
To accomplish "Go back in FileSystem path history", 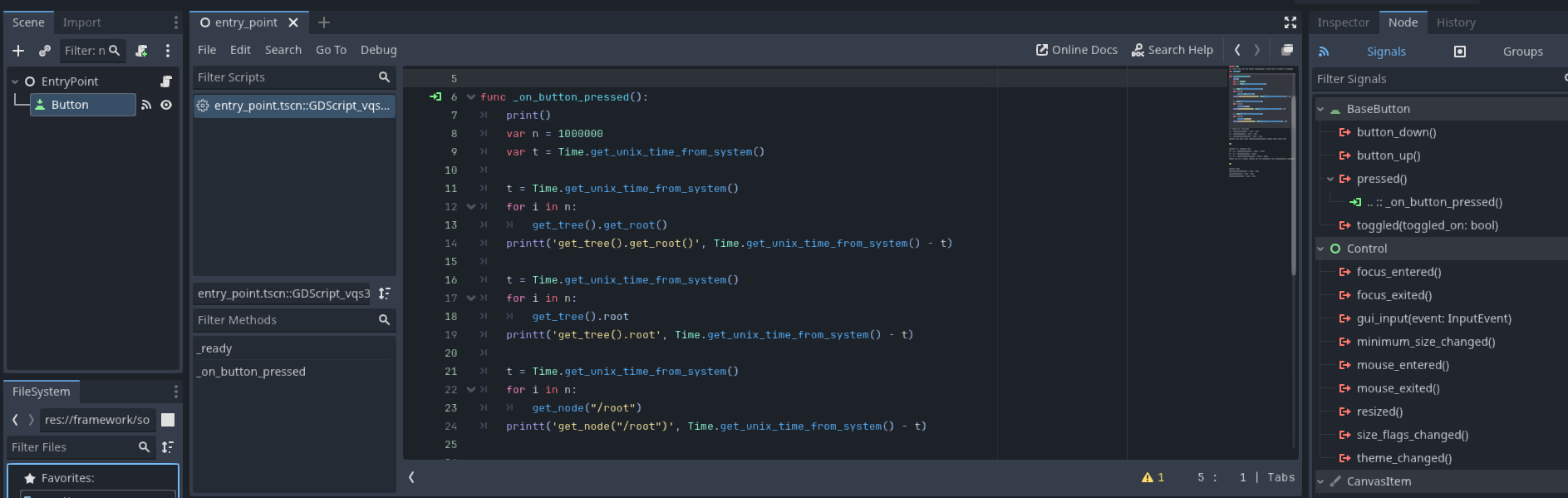I will pyautogui.click(x=15, y=420).
